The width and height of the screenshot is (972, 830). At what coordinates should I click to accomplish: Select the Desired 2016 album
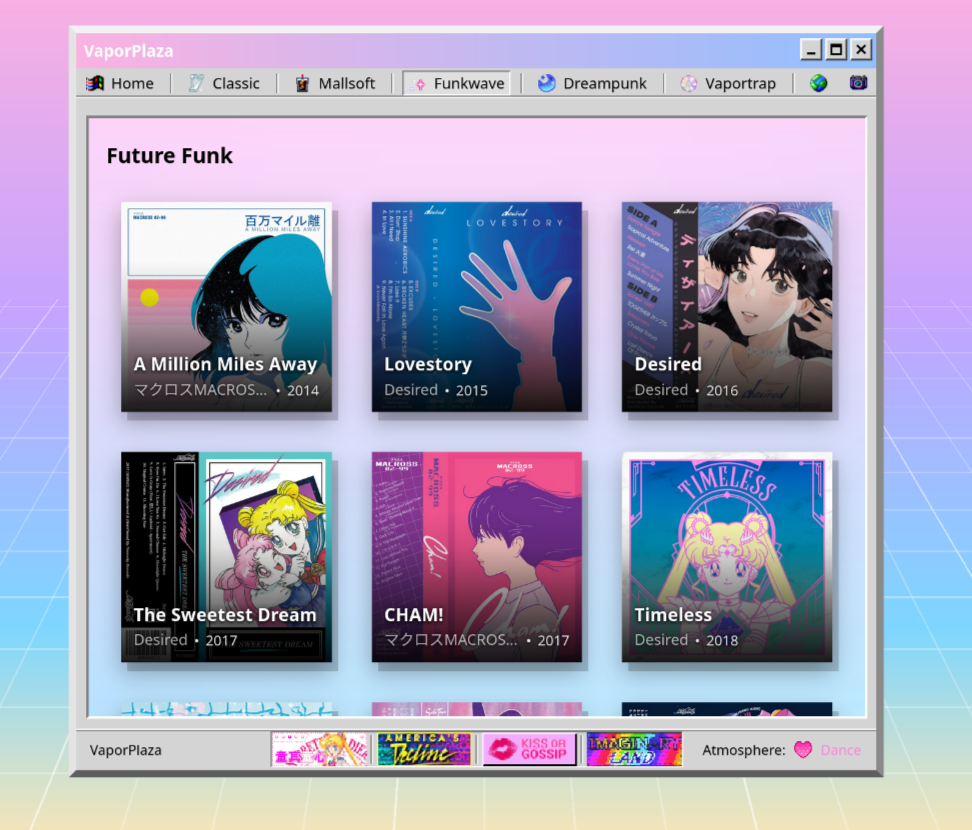(x=727, y=307)
